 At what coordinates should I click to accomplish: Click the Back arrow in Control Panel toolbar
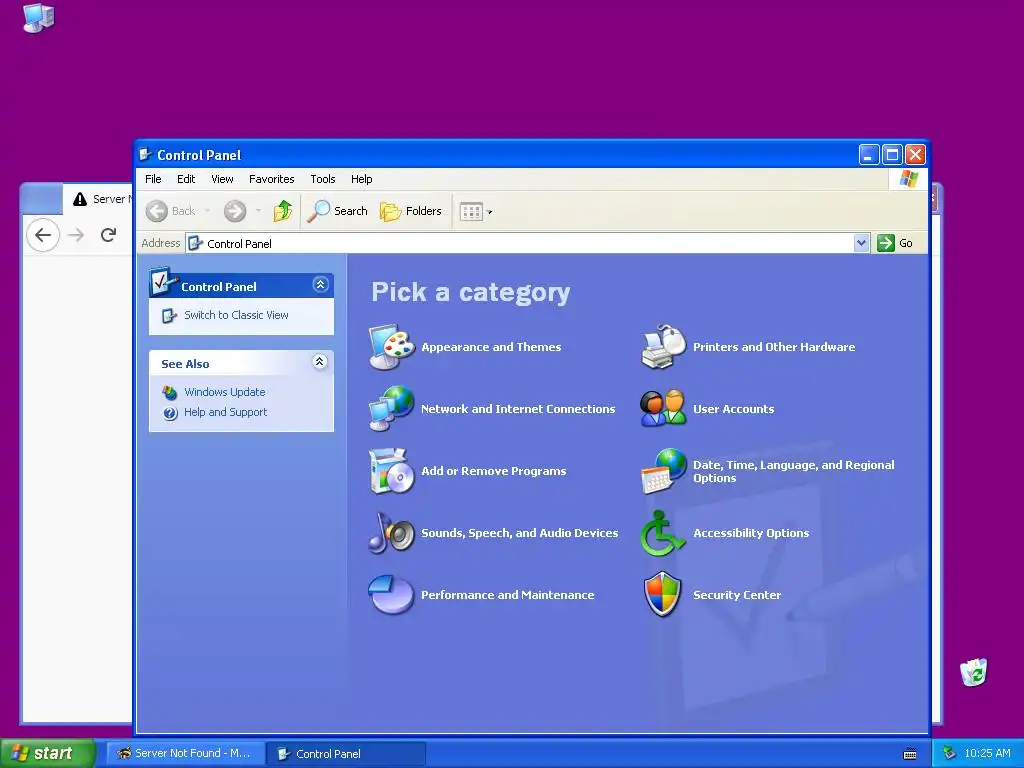pyautogui.click(x=157, y=211)
